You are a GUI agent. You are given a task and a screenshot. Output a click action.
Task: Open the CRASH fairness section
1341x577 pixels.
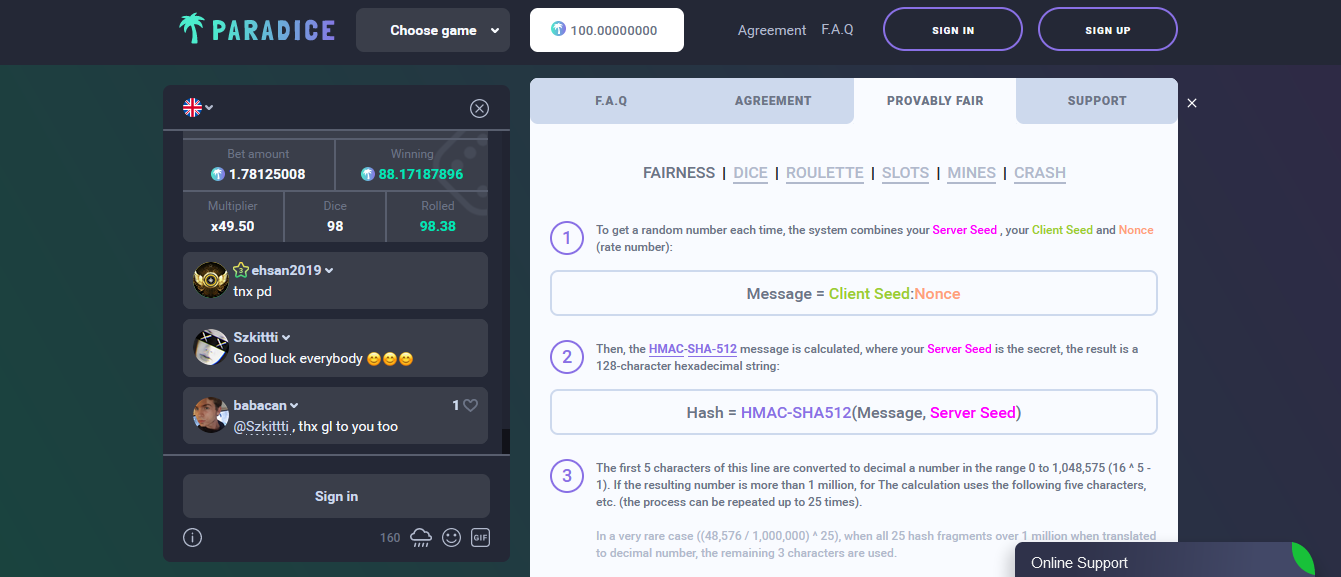pos(1040,173)
